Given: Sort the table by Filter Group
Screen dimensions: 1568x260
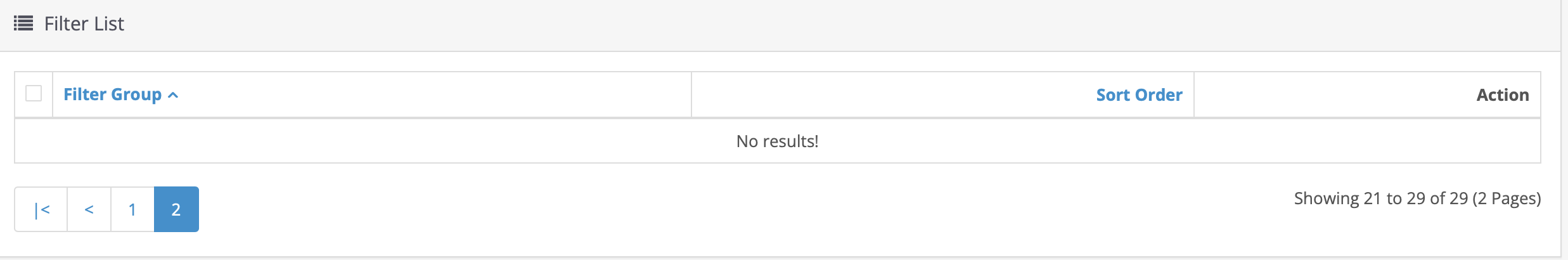Looking at the screenshot, I should point(113,94).
